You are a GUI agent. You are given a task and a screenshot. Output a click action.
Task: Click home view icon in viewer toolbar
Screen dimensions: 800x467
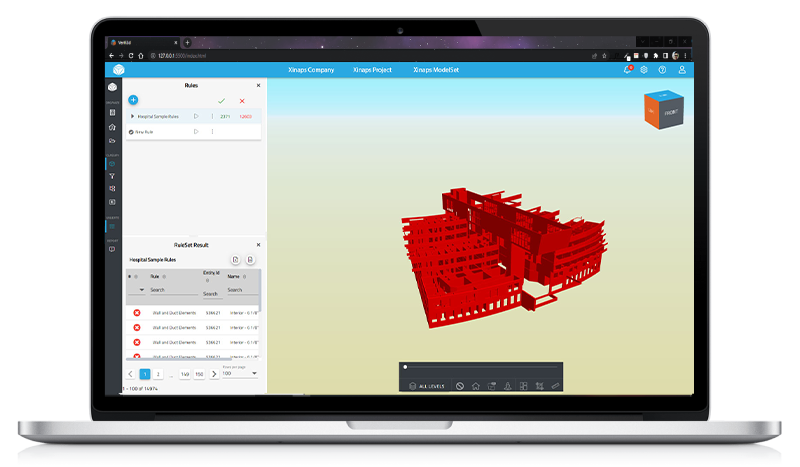click(x=476, y=386)
